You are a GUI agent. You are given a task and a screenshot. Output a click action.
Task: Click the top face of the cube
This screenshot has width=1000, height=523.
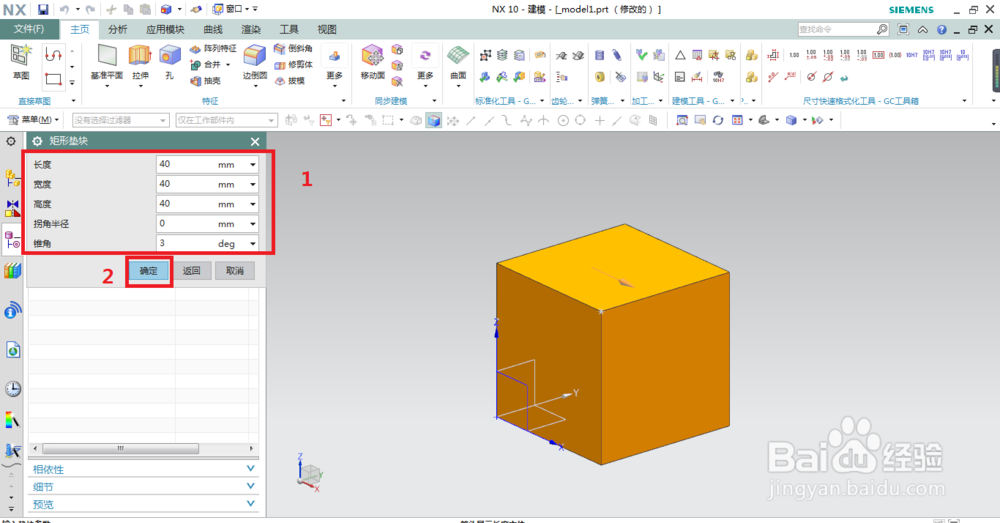click(x=612, y=266)
